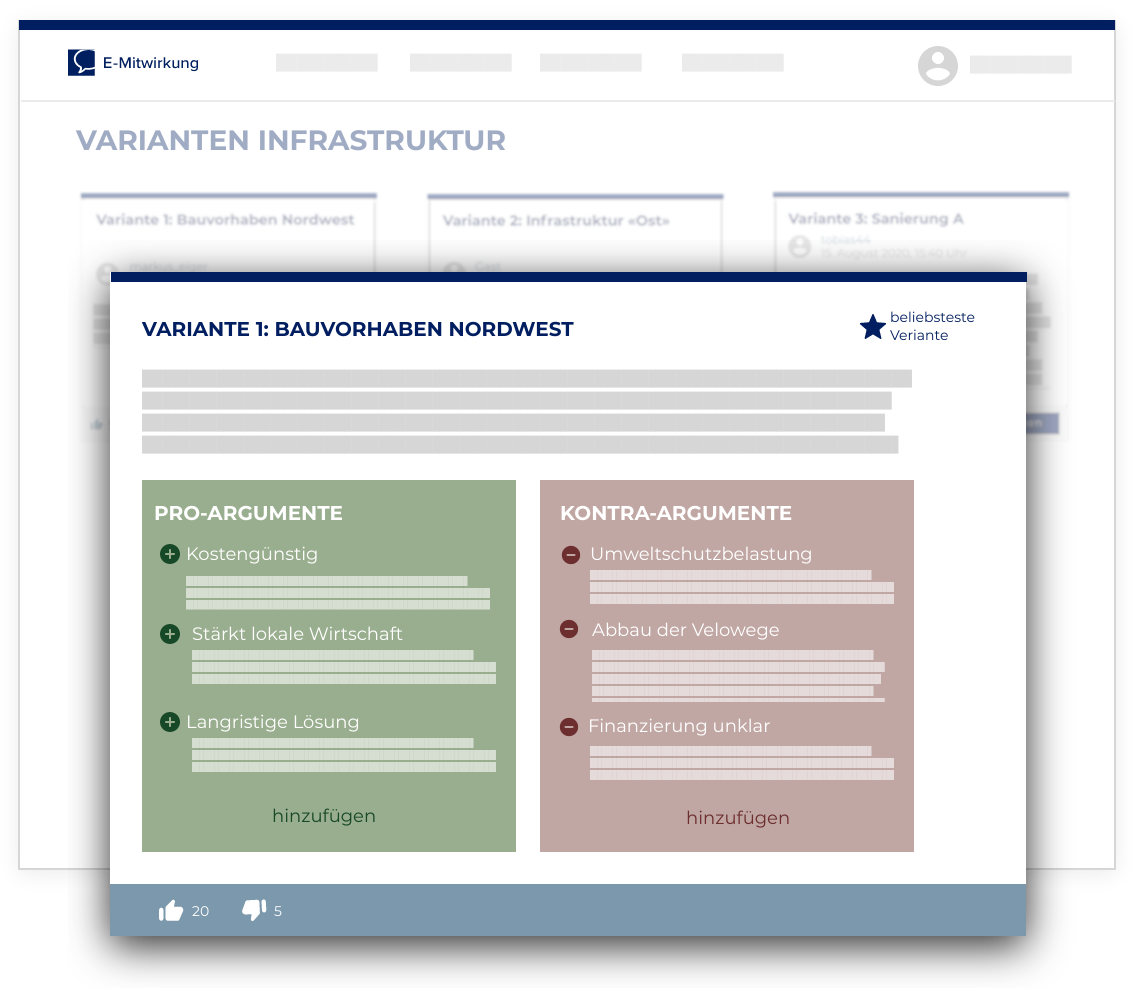
Task: Click the star icon marking the beliebteste Variante
Action: click(x=871, y=326)
